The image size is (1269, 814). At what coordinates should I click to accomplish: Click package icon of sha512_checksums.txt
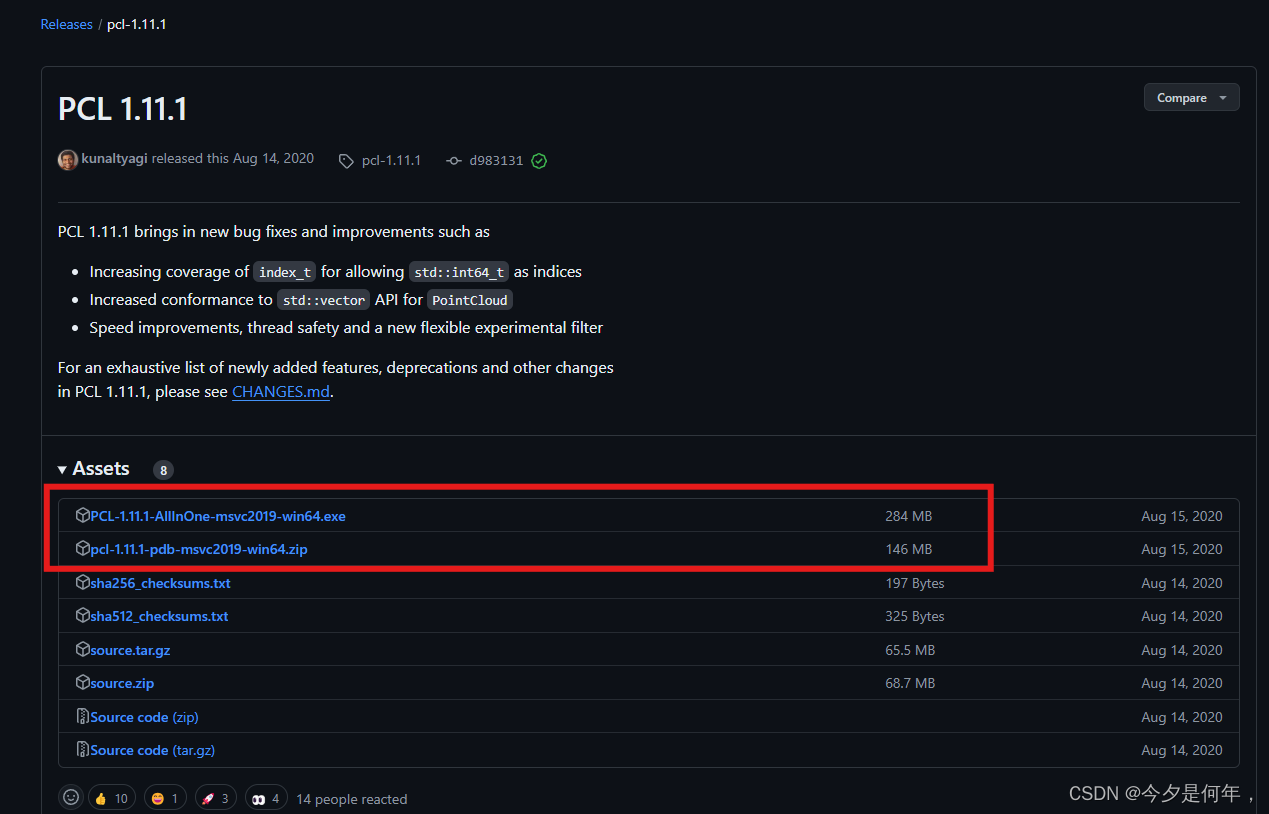click(x=83, y=616)
